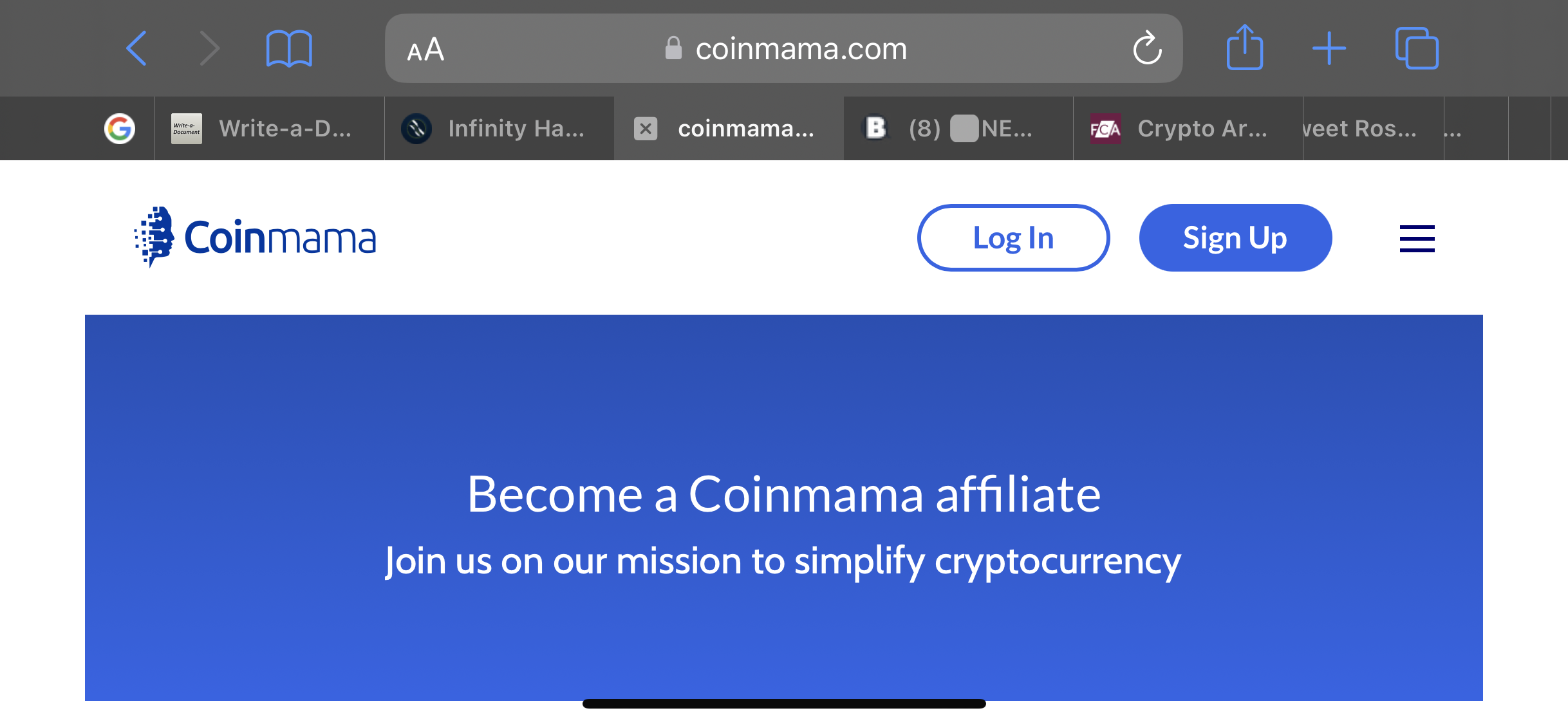Click the Coinmama logo
The height and width of the screenshot is (724, 1568).
pos(254,237)
